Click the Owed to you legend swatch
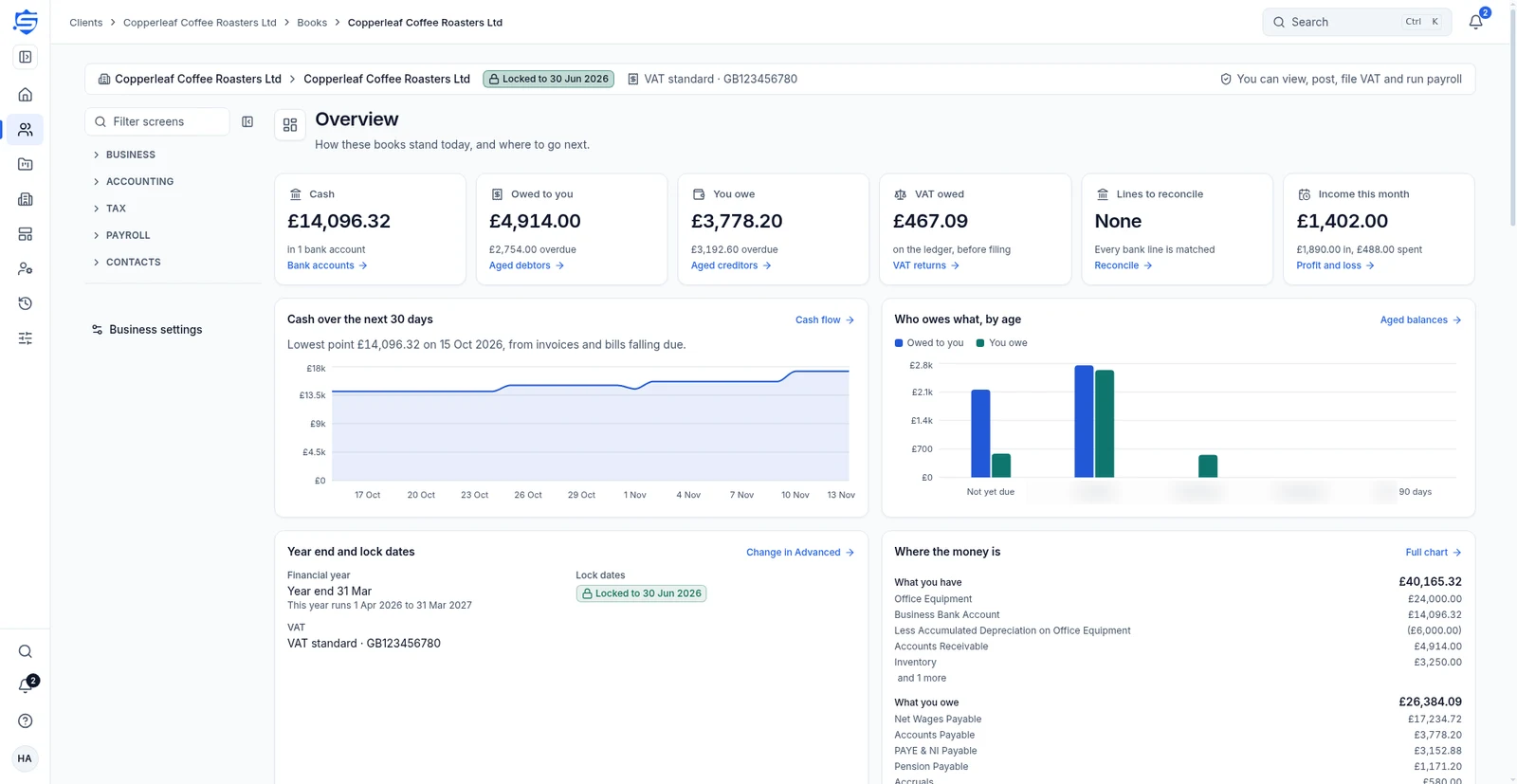The width and height of the screenshot is (1517, 784). (899, 343)
